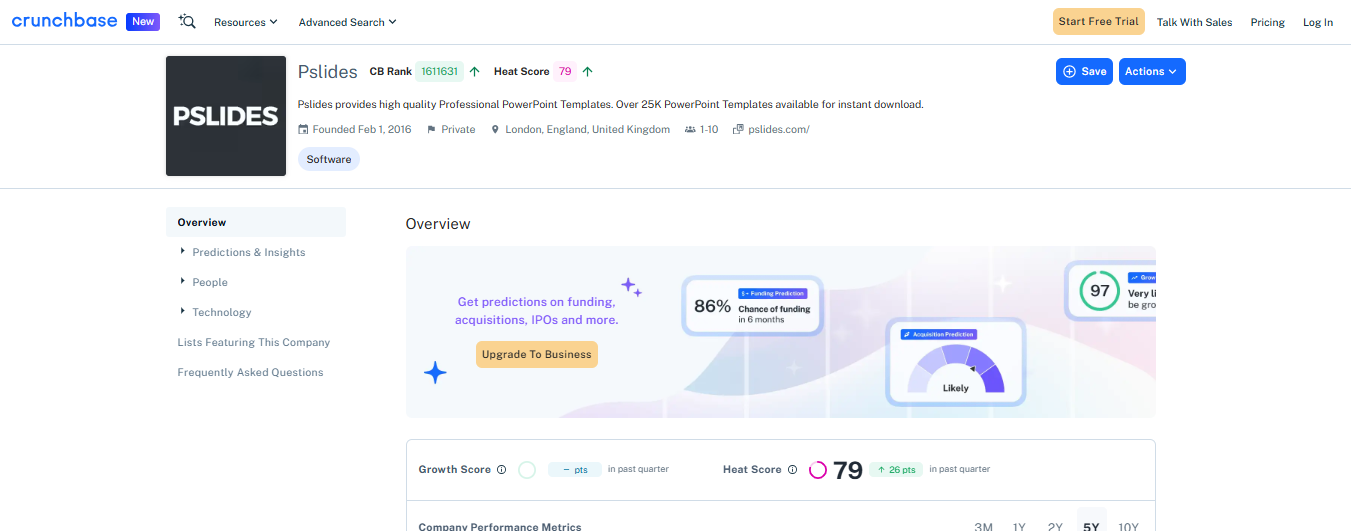Expand the Technology sidebar arrow
Image resolution: width=1351 pixels, height=531 pixels.
tap(182, 311)
